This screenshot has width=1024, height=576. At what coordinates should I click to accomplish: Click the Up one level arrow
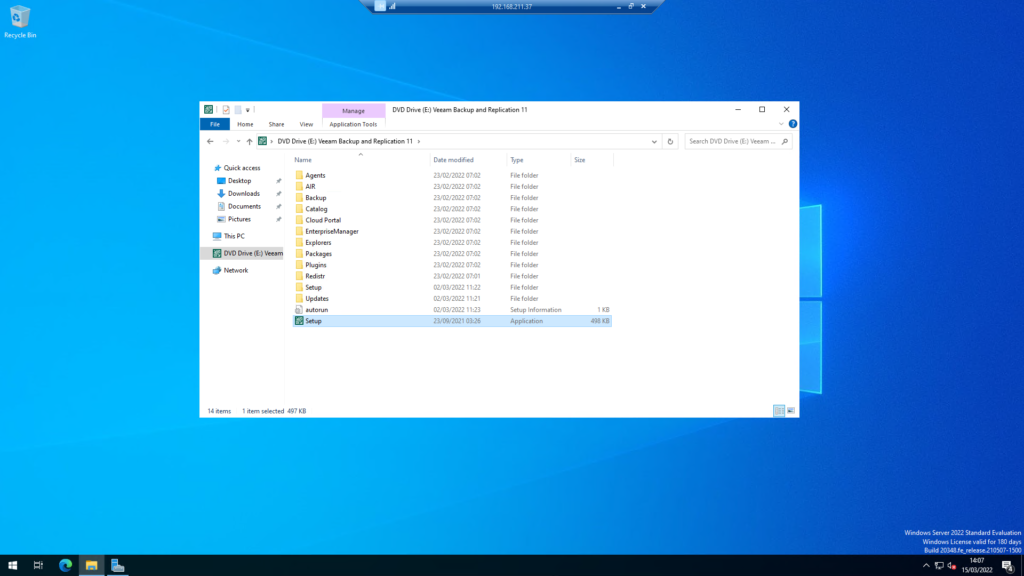(249, 141)
